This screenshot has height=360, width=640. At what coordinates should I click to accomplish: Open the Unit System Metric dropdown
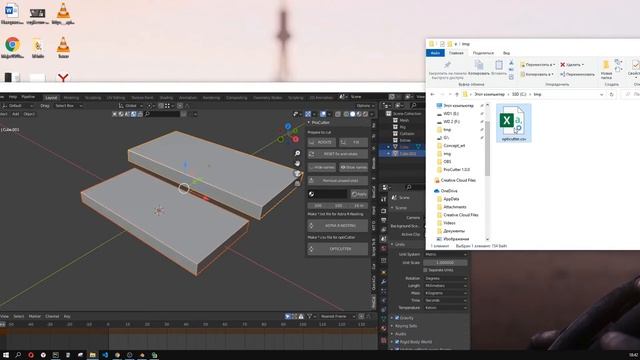(445, 254)
